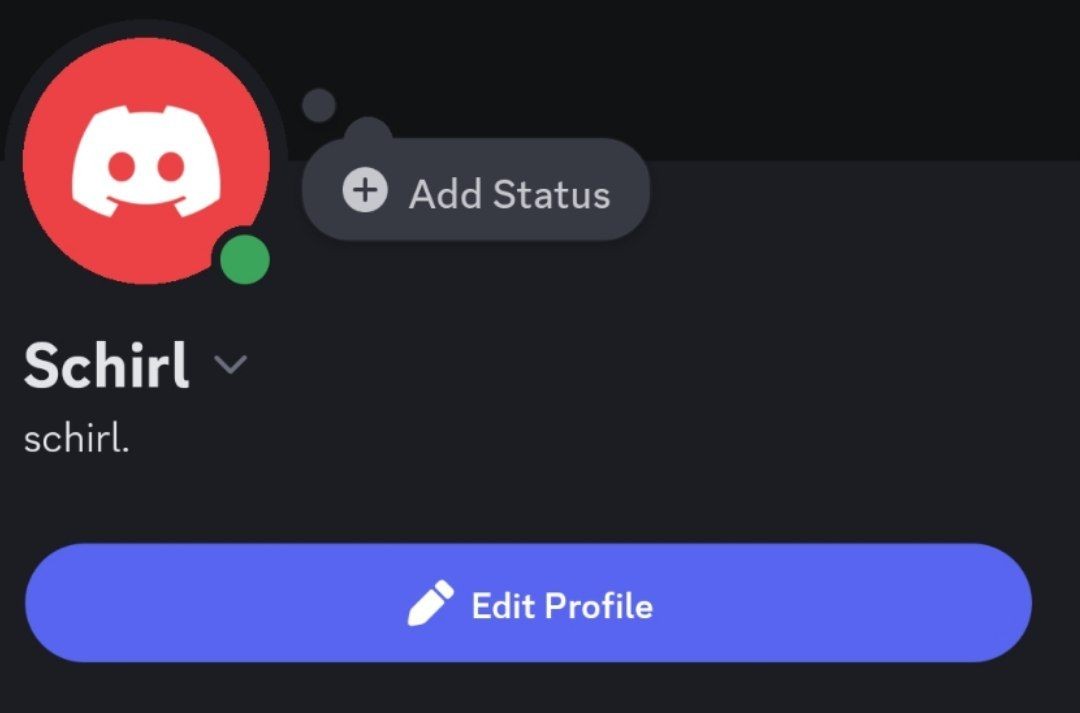This screenshot has height=713, width=1080.
Task: Open the red profile avatar picture
Action: pos(146,161)
